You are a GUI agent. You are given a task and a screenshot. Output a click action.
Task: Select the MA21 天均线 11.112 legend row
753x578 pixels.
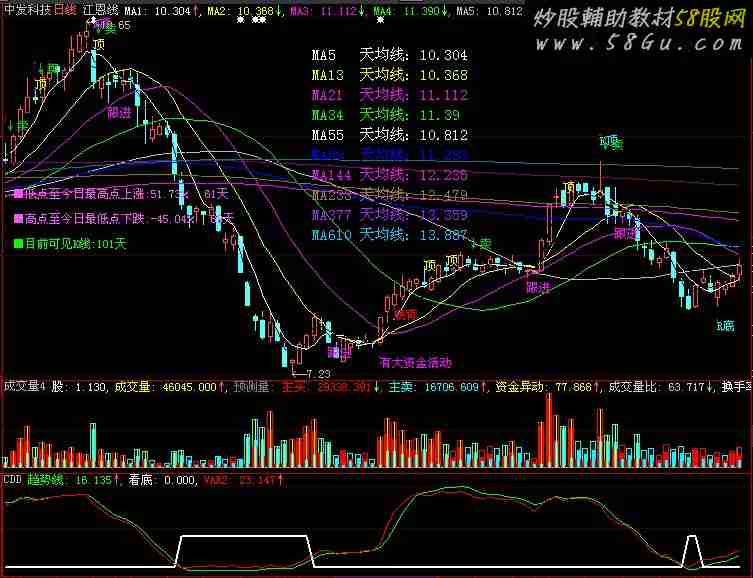pyautogui.click(x=389, y=95)
